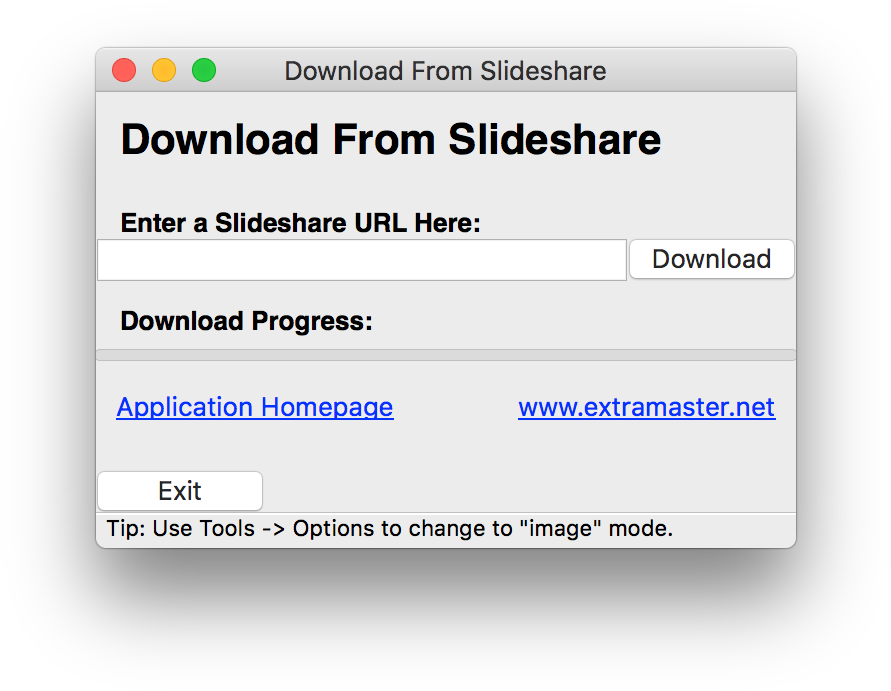Click the large "Download From Slideshare" heading
This screenshot has width=891, height=691.
tap(391, 139)
